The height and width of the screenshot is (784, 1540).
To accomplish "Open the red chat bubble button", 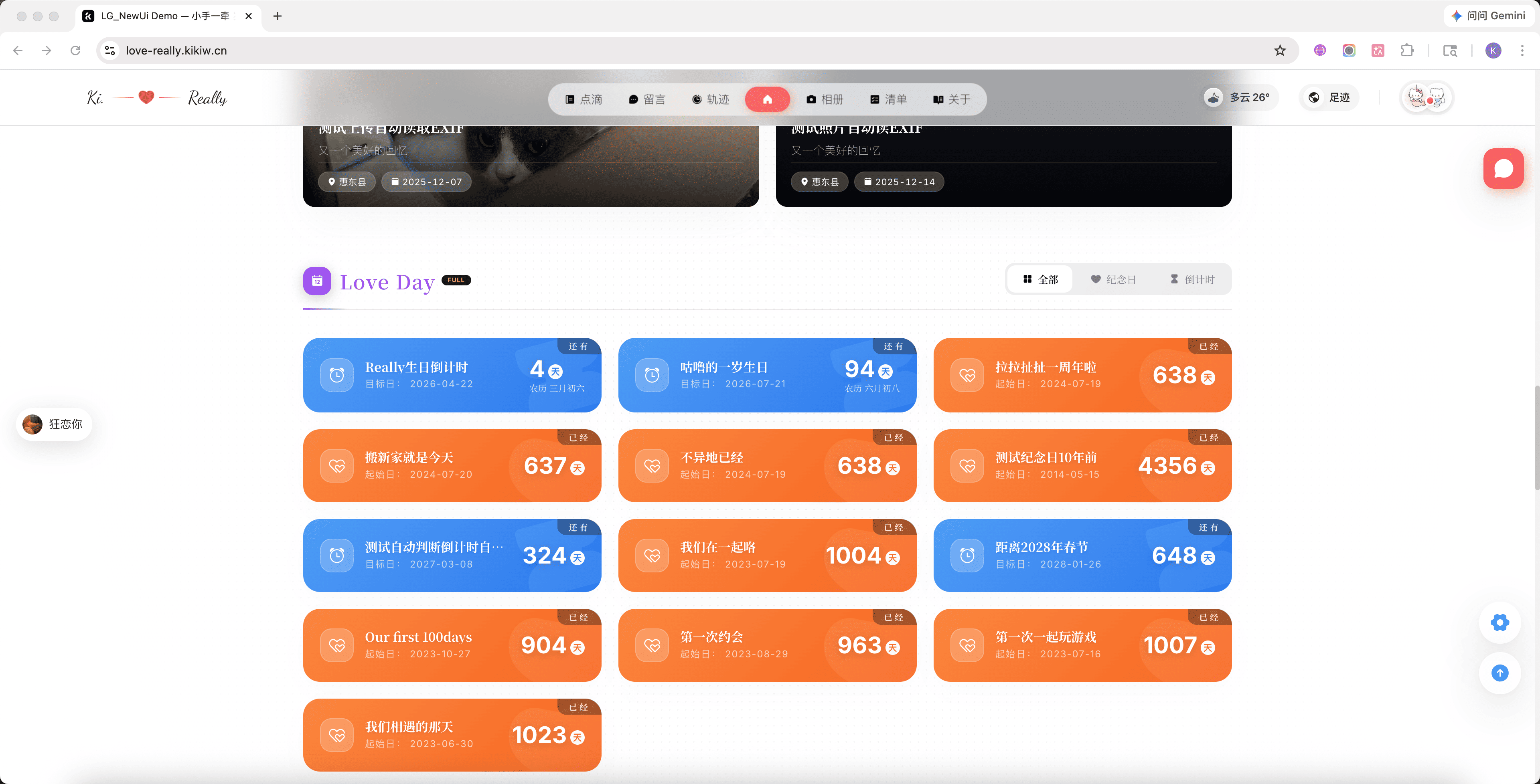I will pyautogui.click(x=1503, y=168).
